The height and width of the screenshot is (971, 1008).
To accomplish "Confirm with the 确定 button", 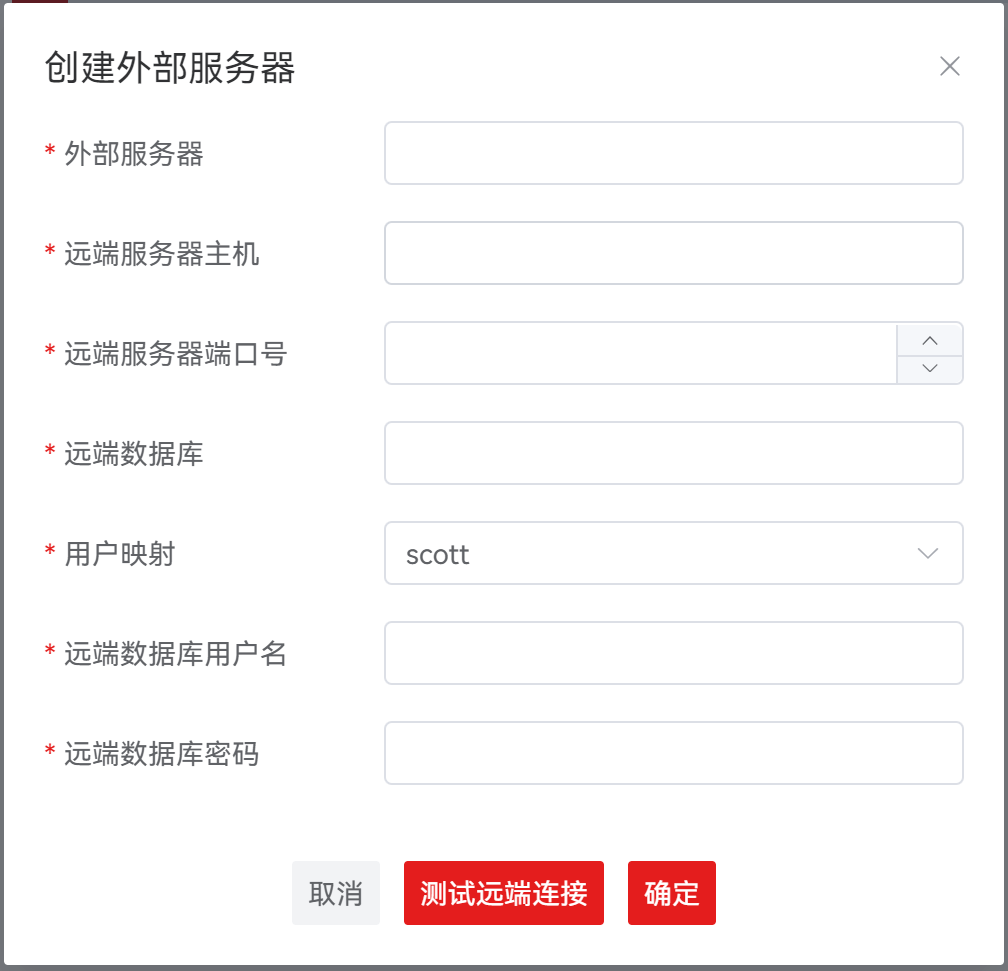I will [672, 893].
